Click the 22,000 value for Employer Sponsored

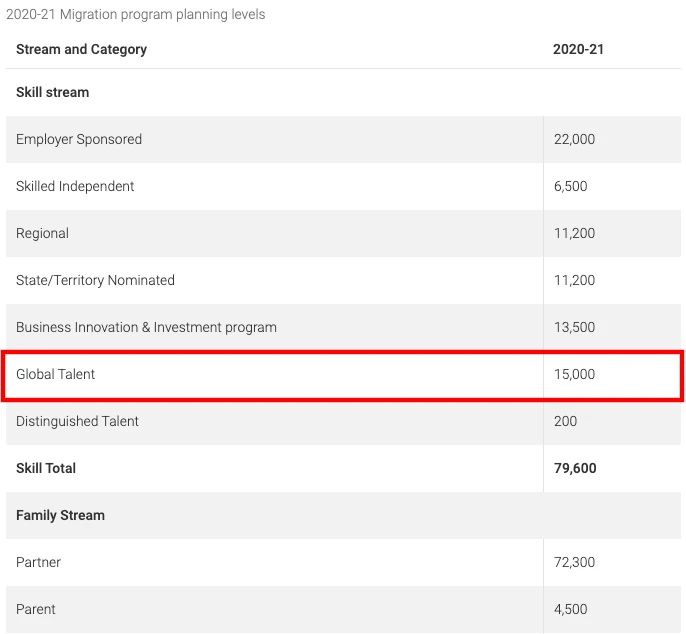(574, 139)
